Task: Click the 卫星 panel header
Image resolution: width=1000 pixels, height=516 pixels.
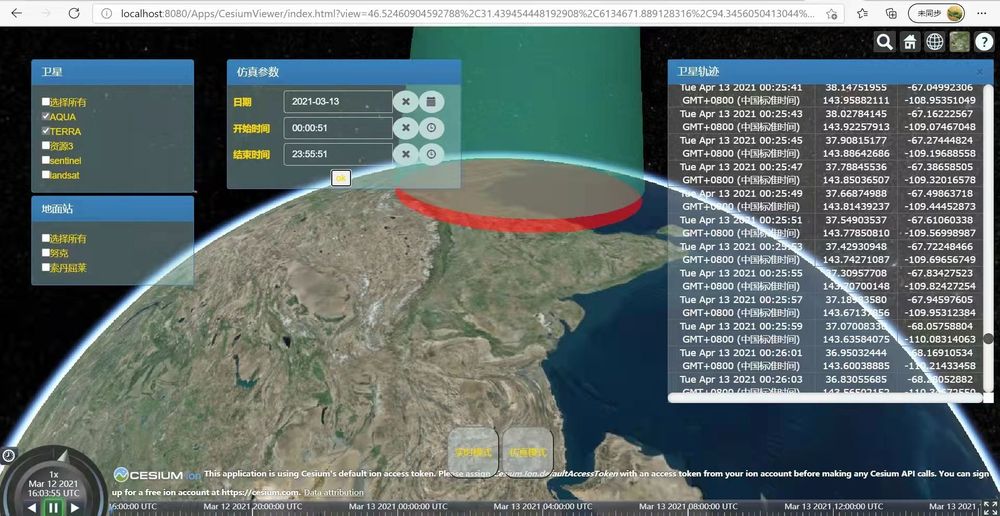Action: 112,72
